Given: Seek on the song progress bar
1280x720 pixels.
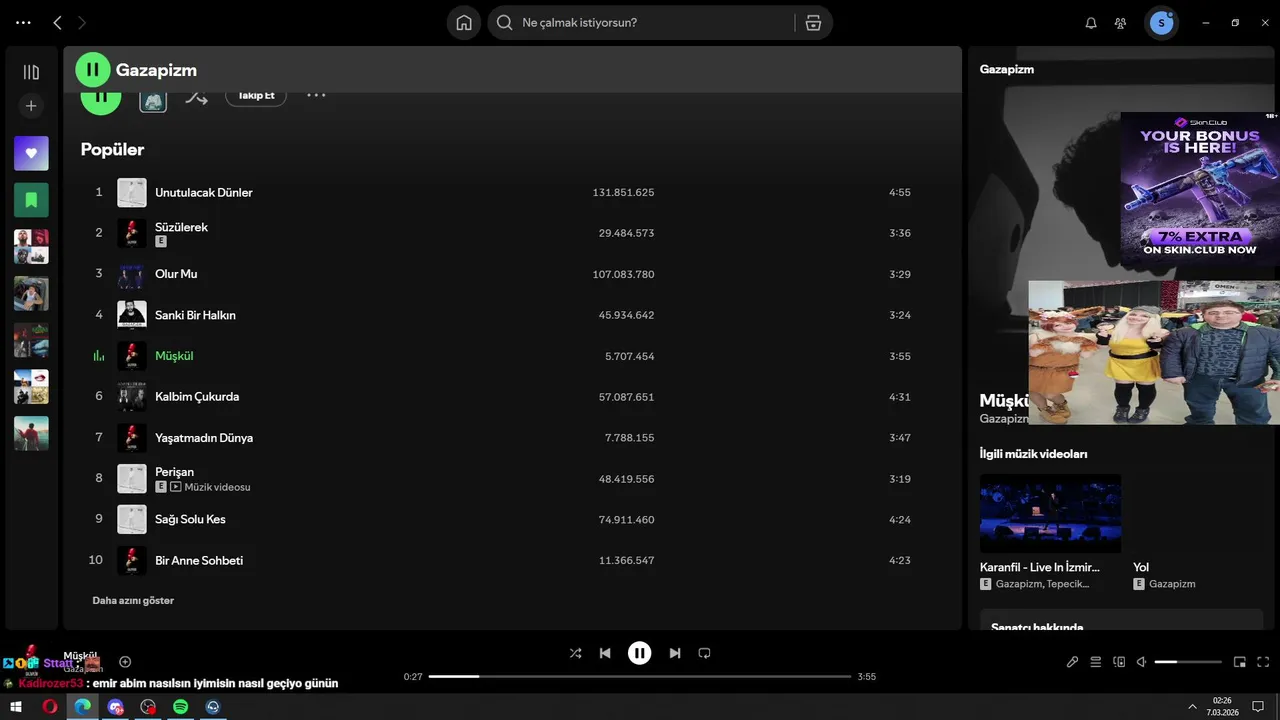Looking at the screenshot, I should coord(640,677).
